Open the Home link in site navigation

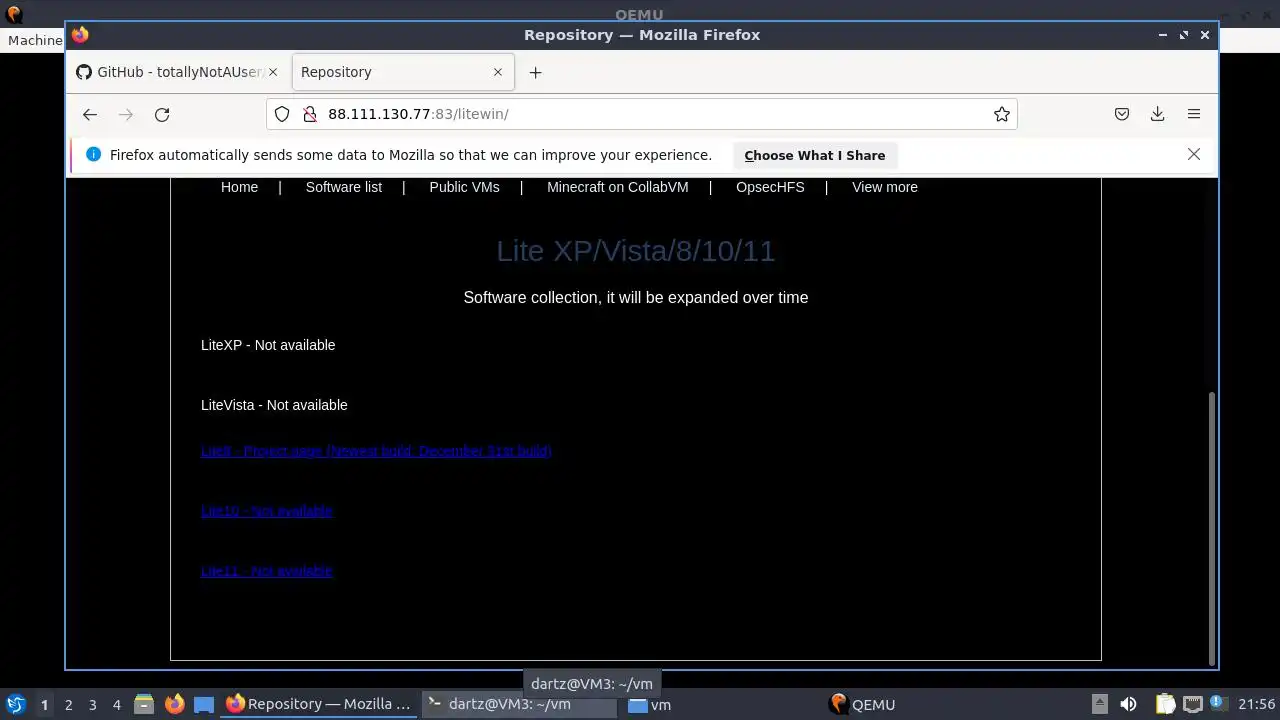[x=239, y=187]
